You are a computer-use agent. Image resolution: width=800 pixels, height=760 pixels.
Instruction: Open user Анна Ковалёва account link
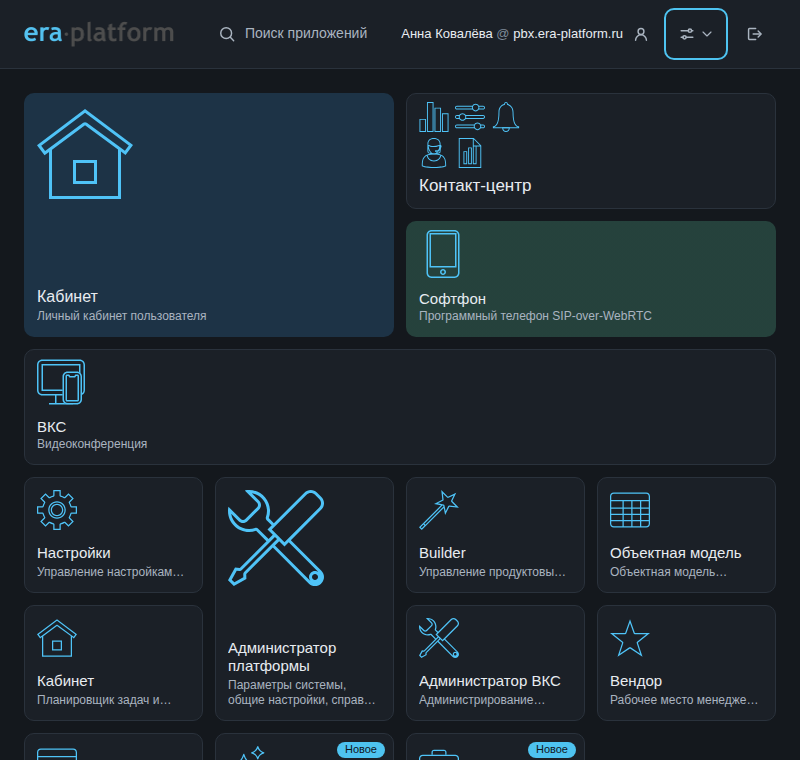pos(512,34)
